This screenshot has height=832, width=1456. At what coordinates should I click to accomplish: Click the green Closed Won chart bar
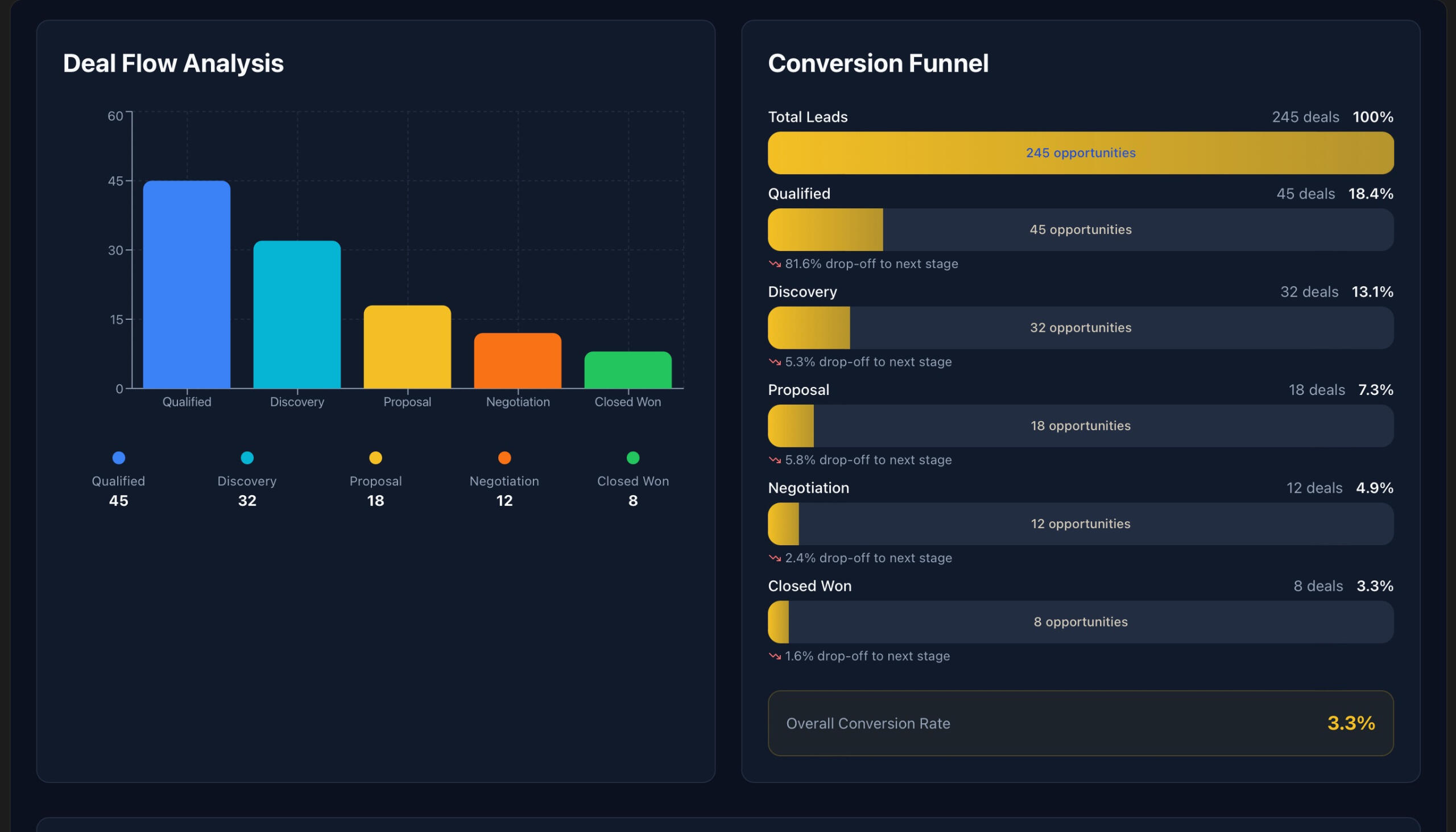[x=627, y=370]
